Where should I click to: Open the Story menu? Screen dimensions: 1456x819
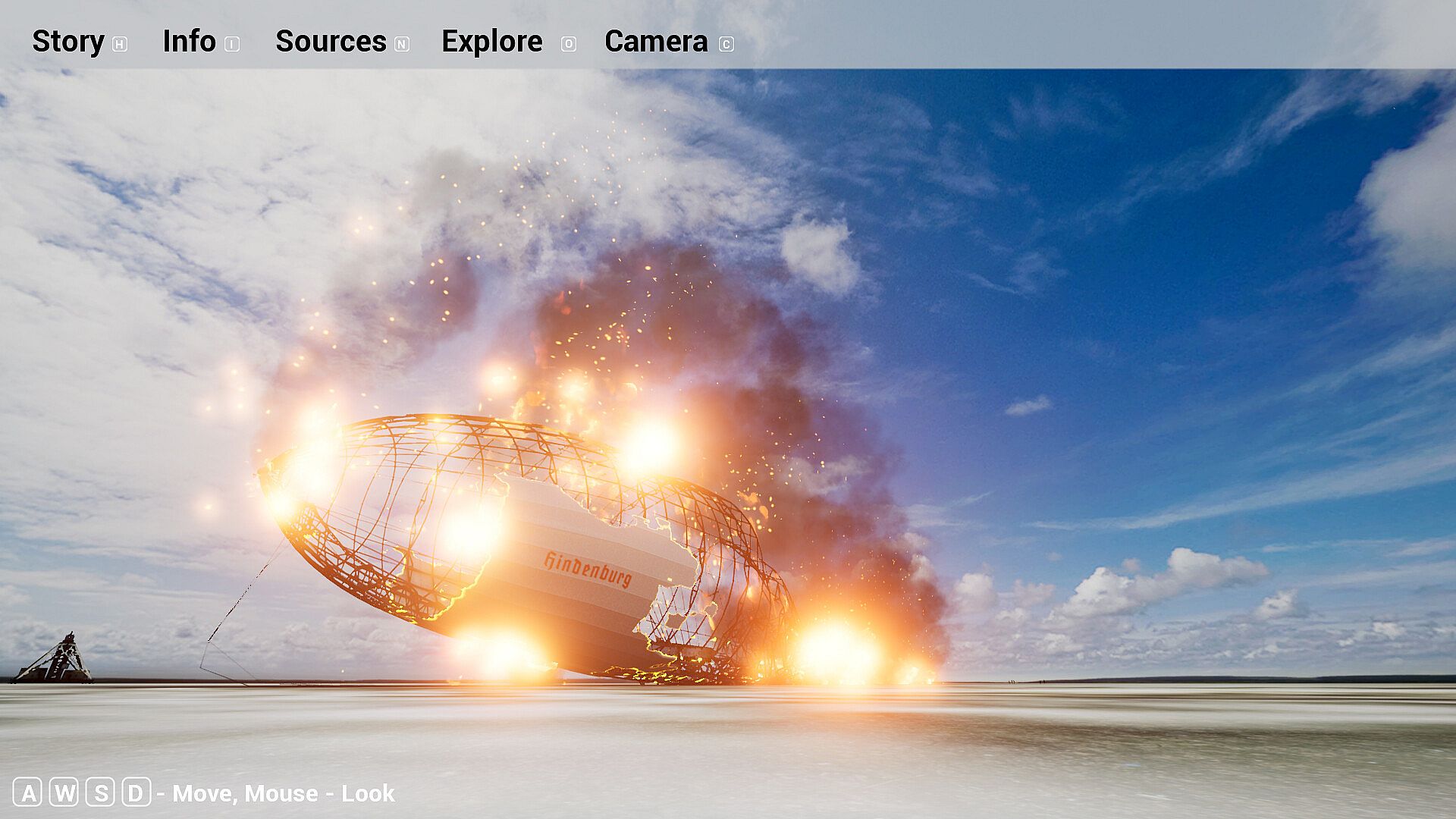(x=67, y=42)
